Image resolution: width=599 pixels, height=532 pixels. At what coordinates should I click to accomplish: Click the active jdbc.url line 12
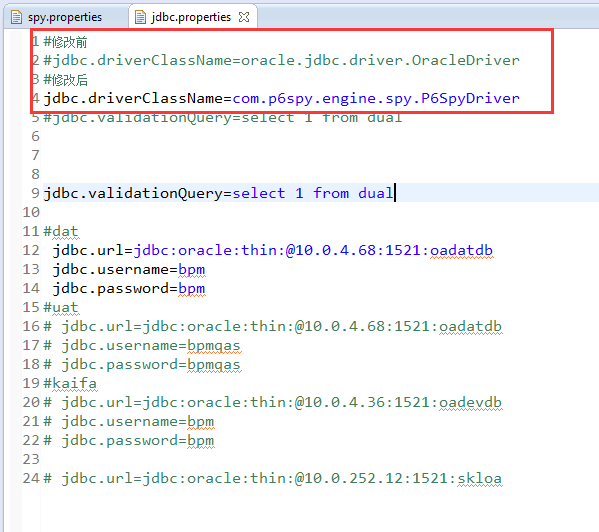pos(273,251)
